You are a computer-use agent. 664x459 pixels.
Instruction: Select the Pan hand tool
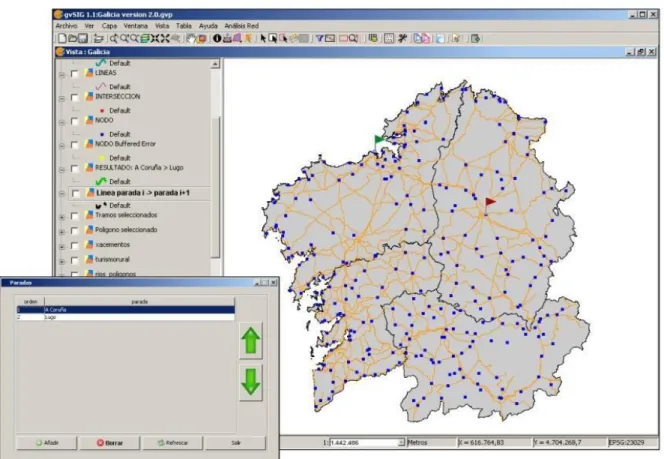coord(191,39)
